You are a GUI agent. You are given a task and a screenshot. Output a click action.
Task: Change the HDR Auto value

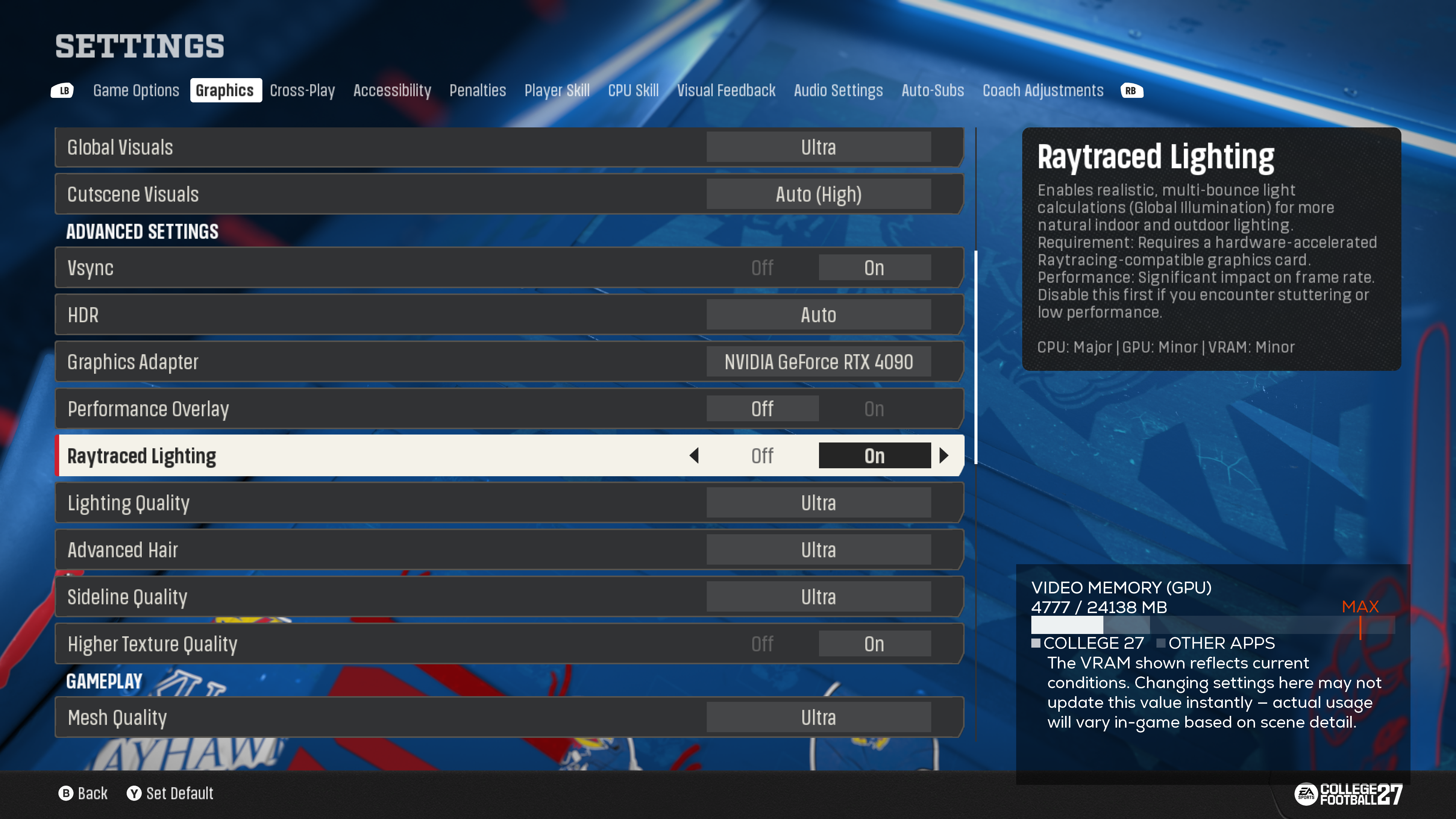pos(819,315)
